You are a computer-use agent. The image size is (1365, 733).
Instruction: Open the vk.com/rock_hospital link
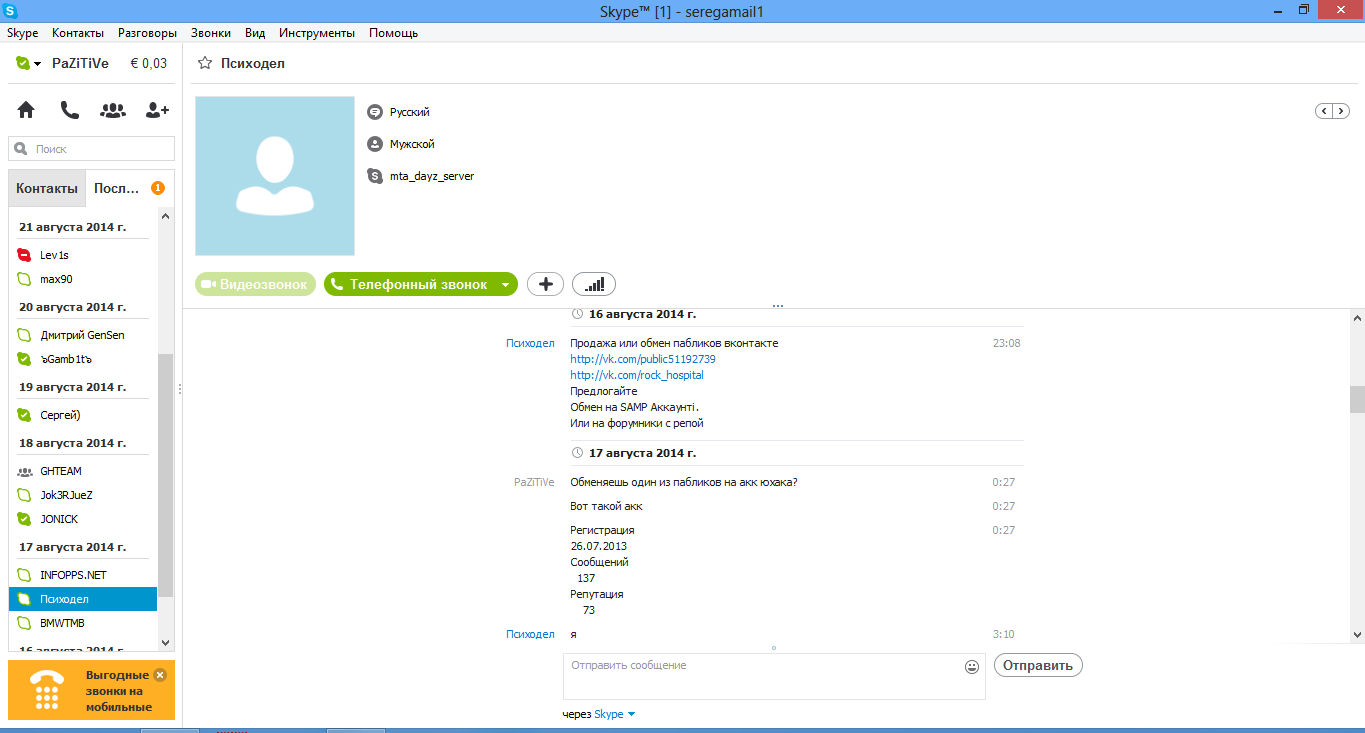click(x=637, y=375)
